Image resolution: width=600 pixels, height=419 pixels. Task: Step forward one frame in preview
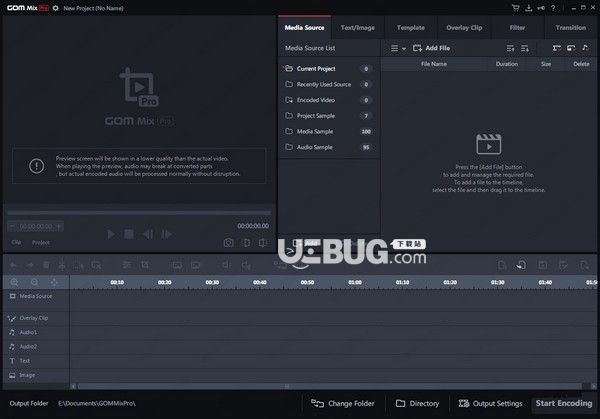[x=166, y=234]
